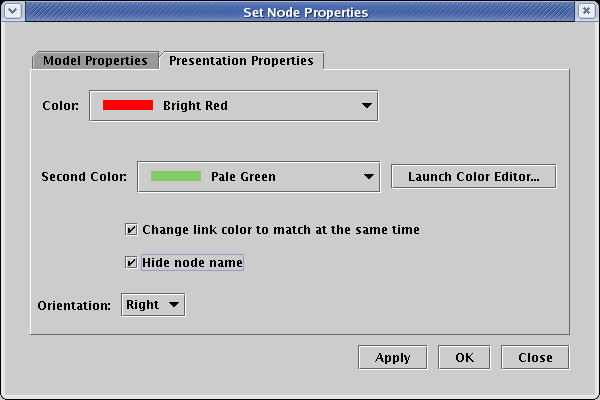Uncheck Change link color to match checkbox
The height and width of the screenshot is (400, 600).
131,230
